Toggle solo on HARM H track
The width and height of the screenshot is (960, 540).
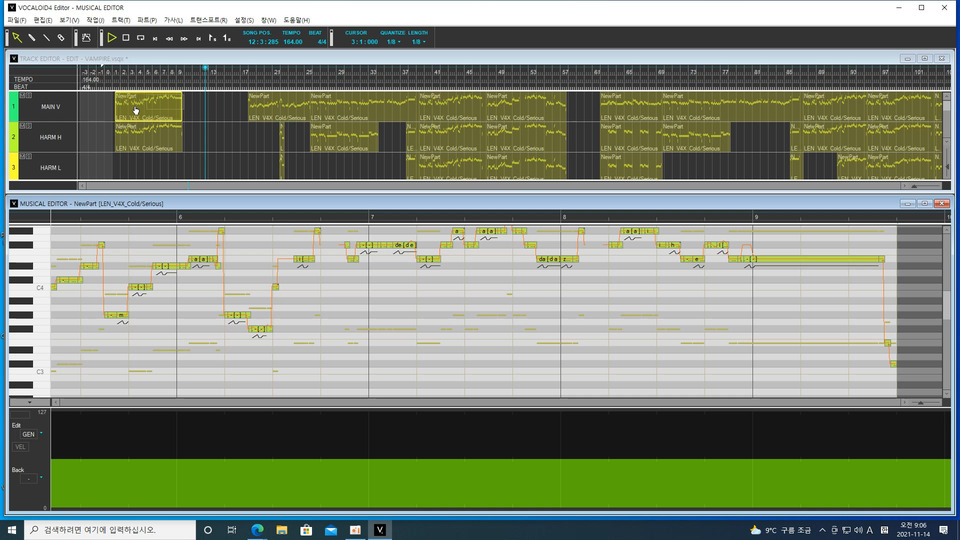click(x=29, y=126)
